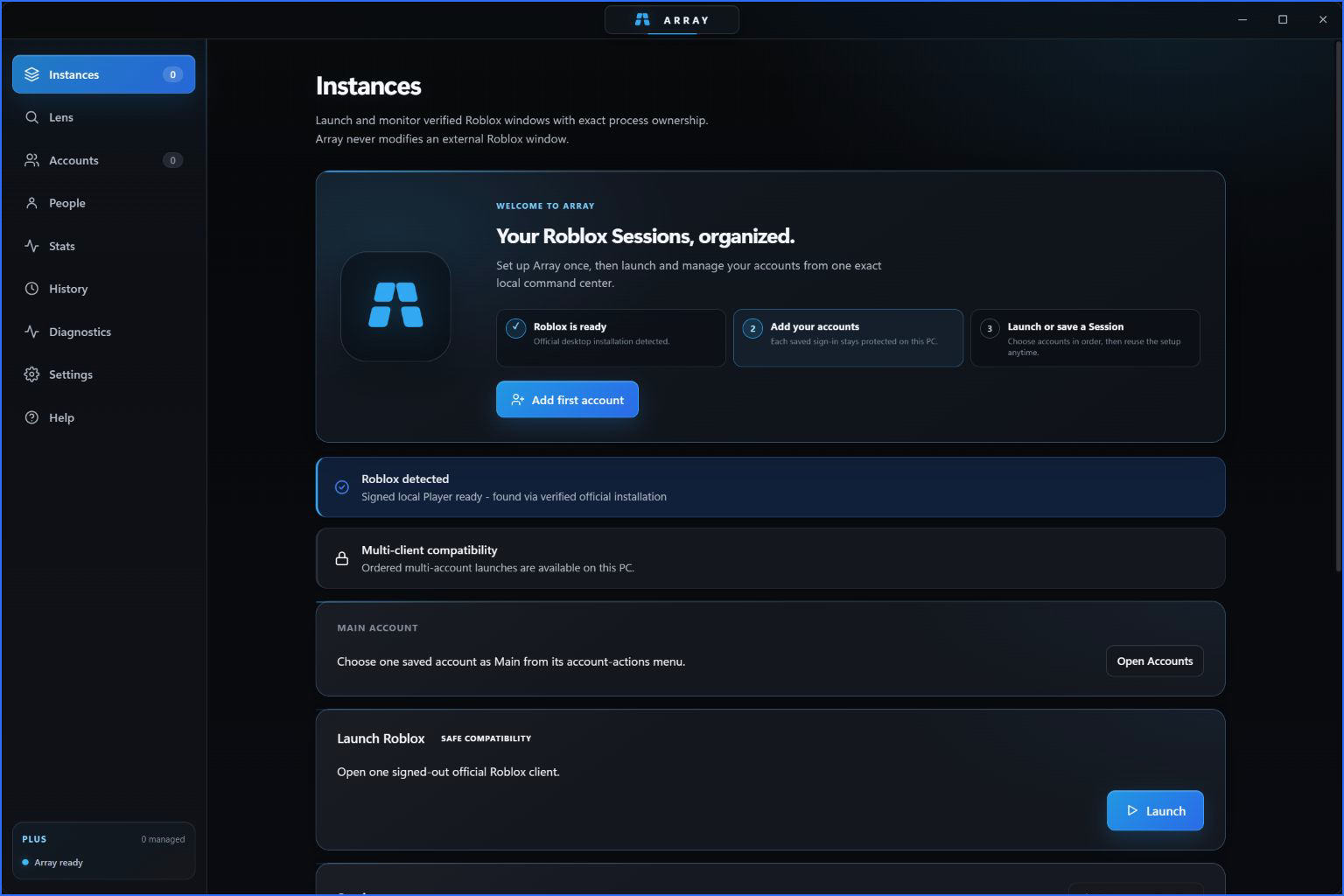Open the History page
Image resolution: width=1344 pixels, height=896 pixels.
103,289
